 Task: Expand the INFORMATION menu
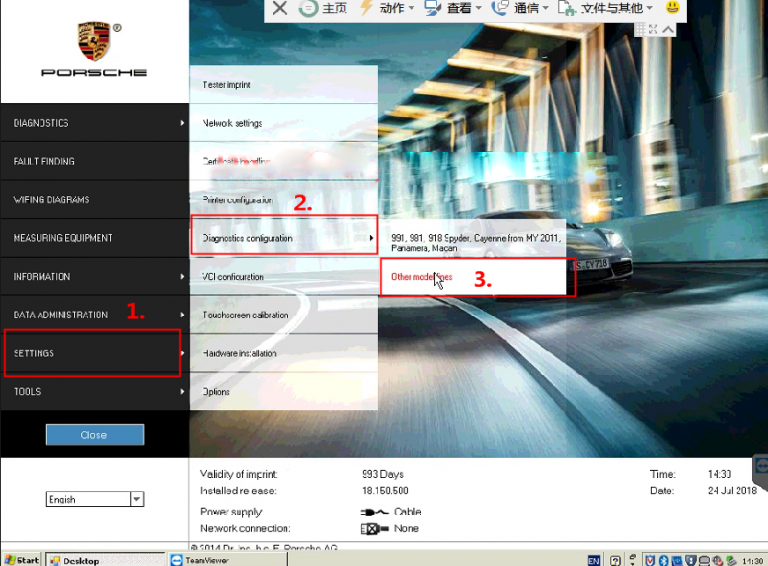point(95,276)
